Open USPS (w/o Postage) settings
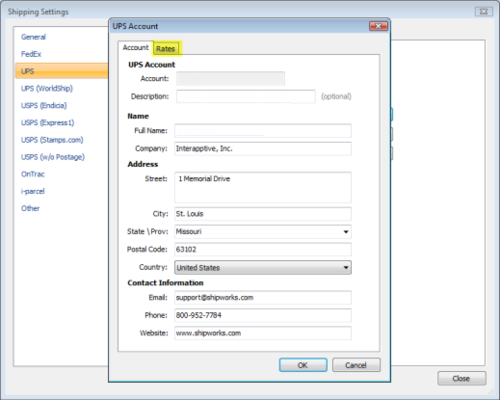 tap(53, 157)
